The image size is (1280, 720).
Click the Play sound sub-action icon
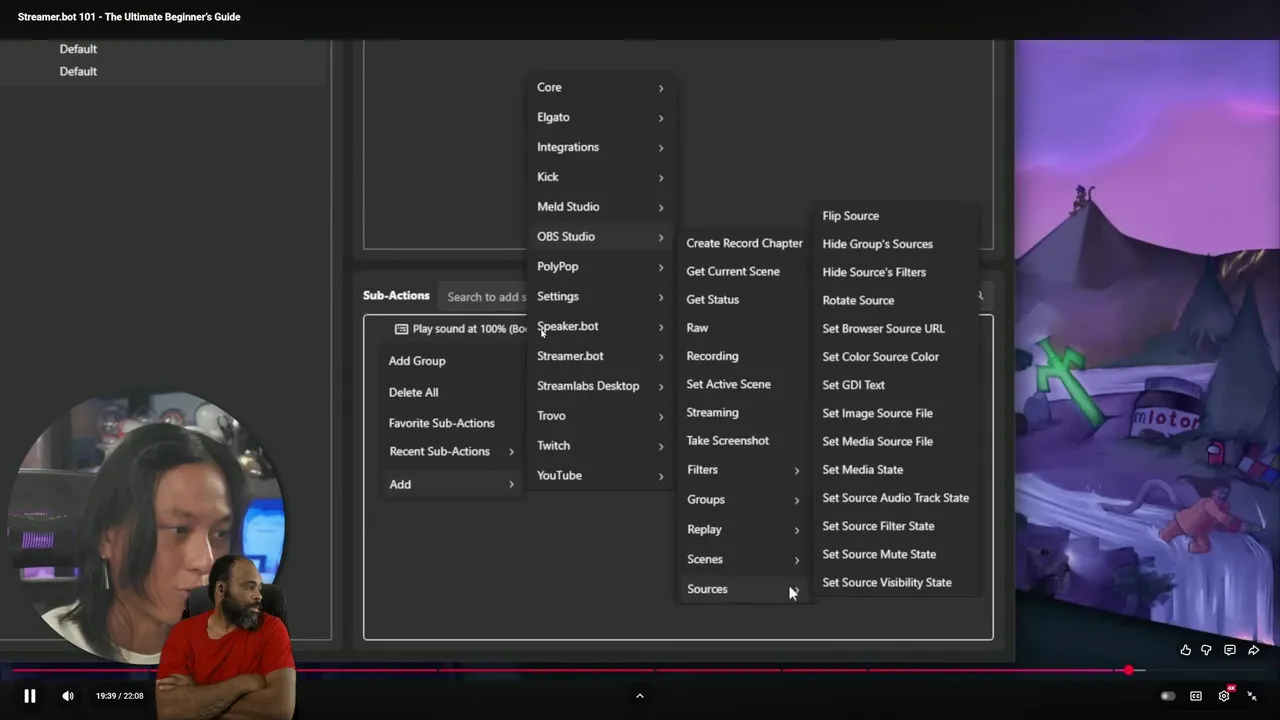[x=401, y=329]
